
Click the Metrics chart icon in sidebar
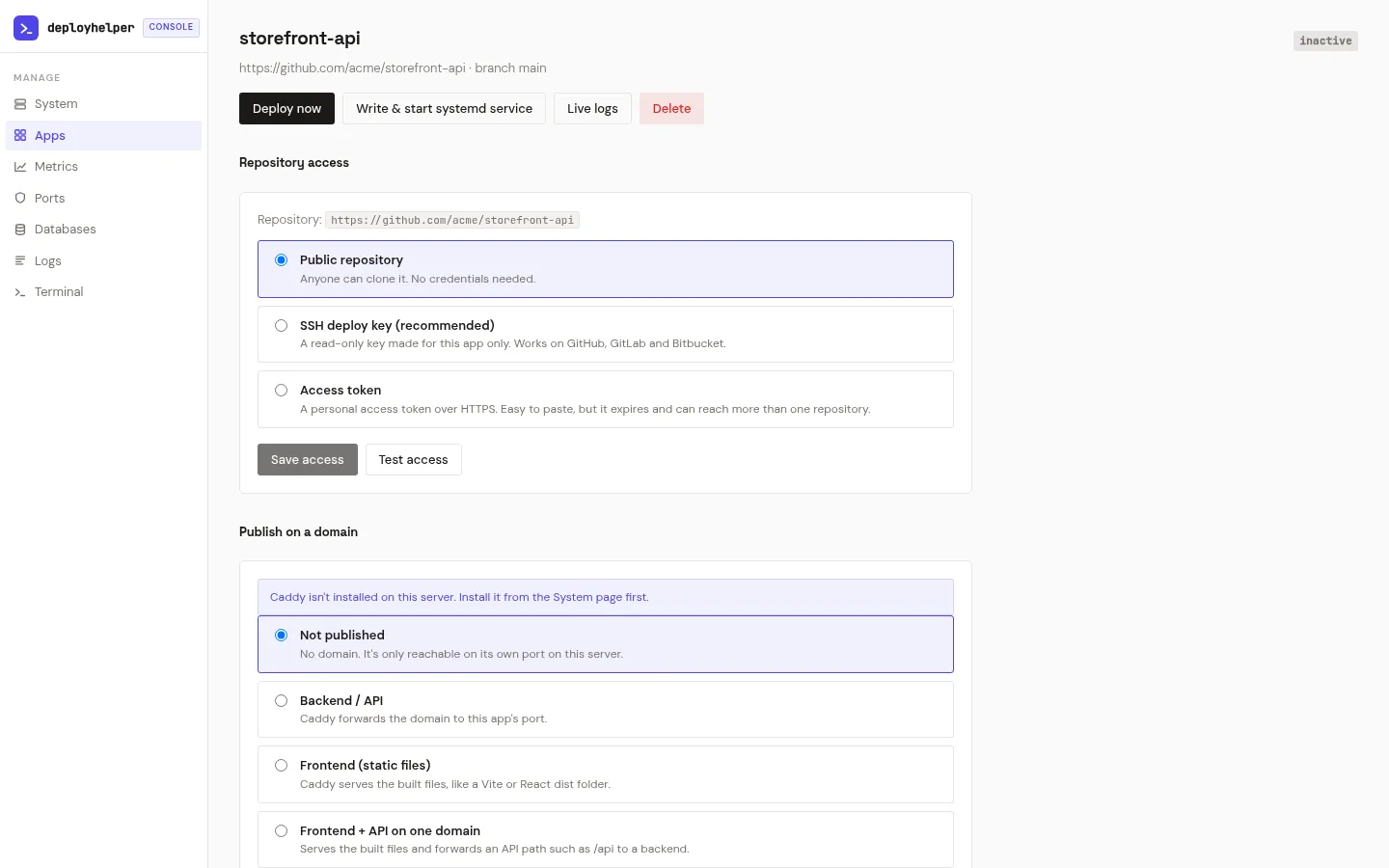point(20,167)
